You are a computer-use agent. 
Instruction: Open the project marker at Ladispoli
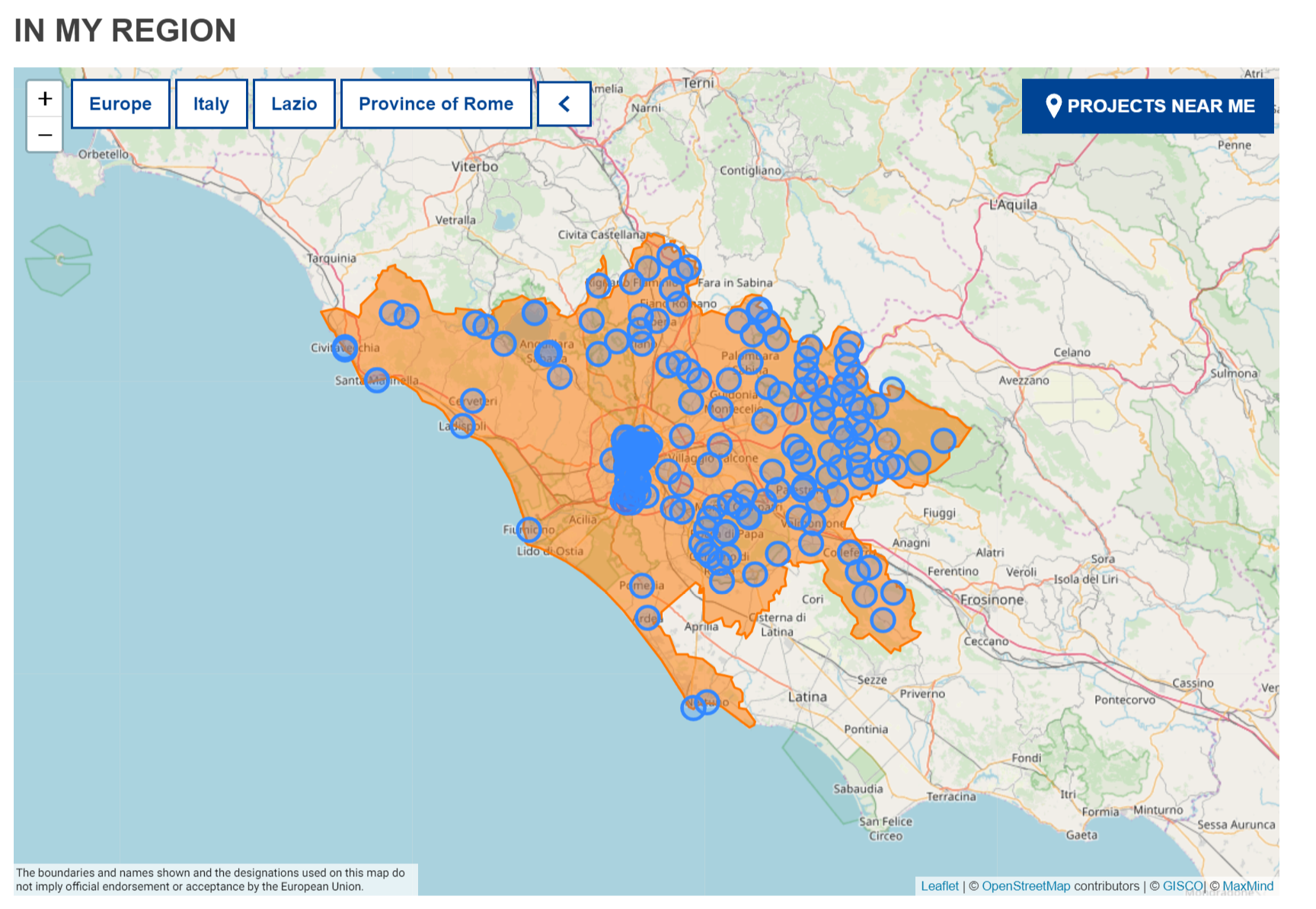(x=462, y=426)
